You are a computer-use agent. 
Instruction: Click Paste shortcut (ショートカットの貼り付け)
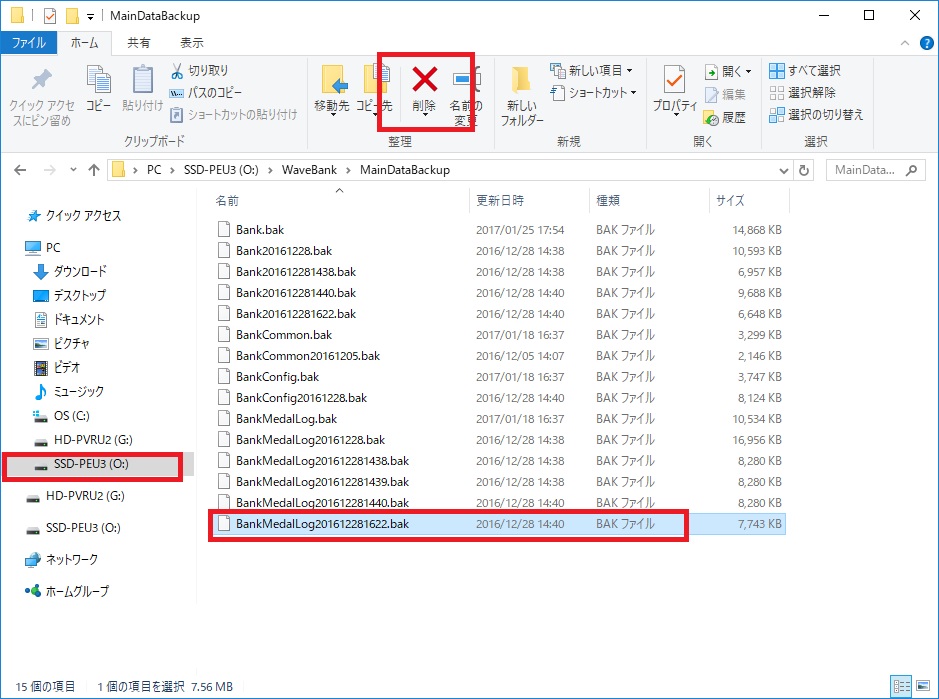[234, 114]
